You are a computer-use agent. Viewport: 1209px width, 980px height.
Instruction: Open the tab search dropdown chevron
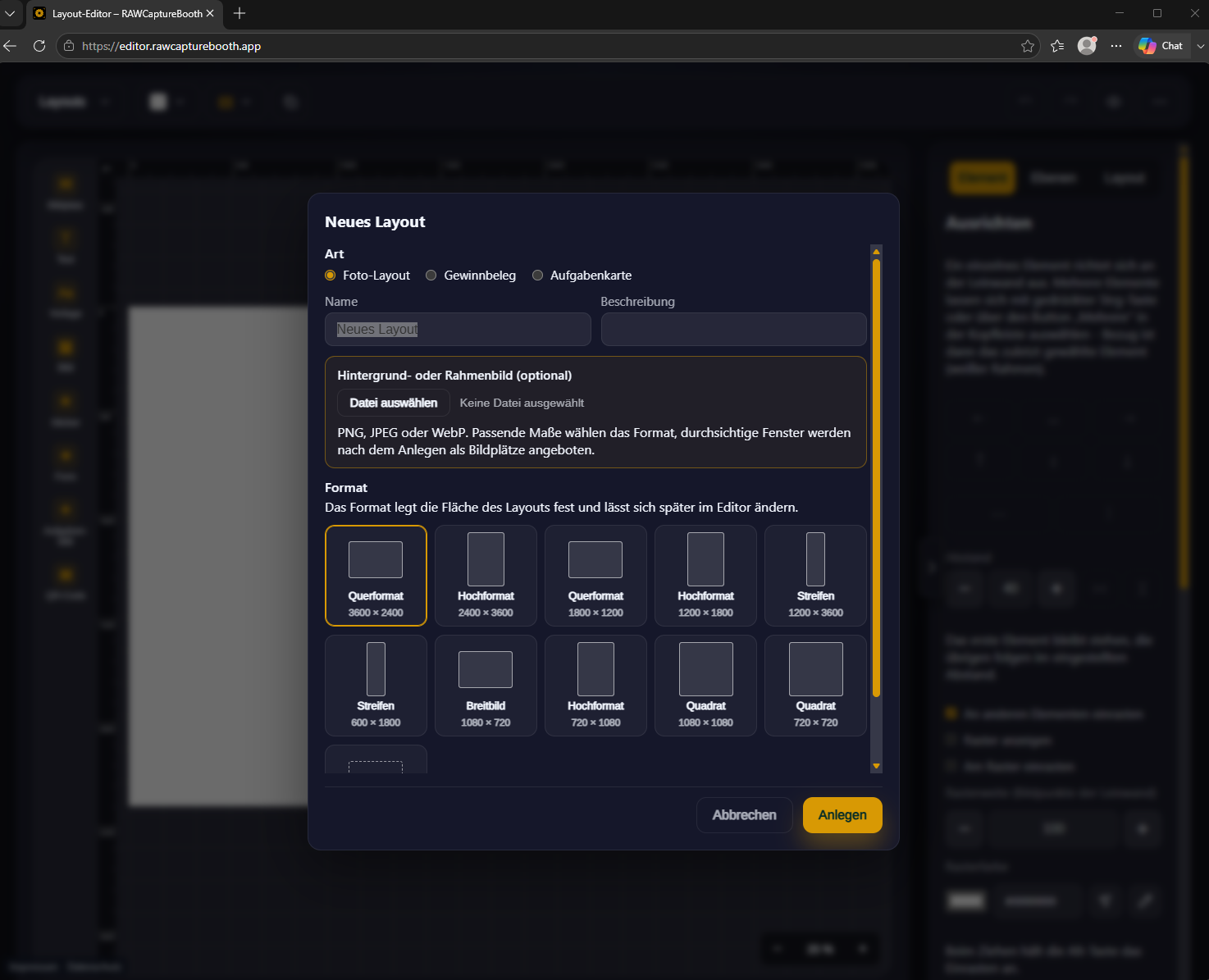tap(10, 13)
